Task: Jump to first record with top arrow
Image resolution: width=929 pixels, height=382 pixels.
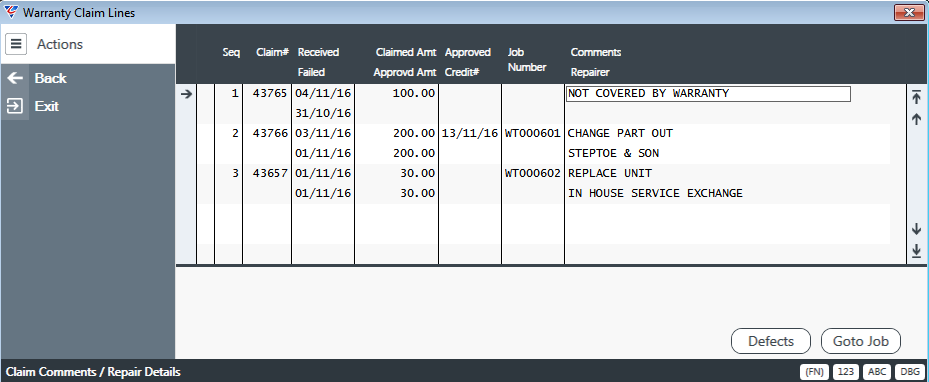Action: click(x=916, y=97)
